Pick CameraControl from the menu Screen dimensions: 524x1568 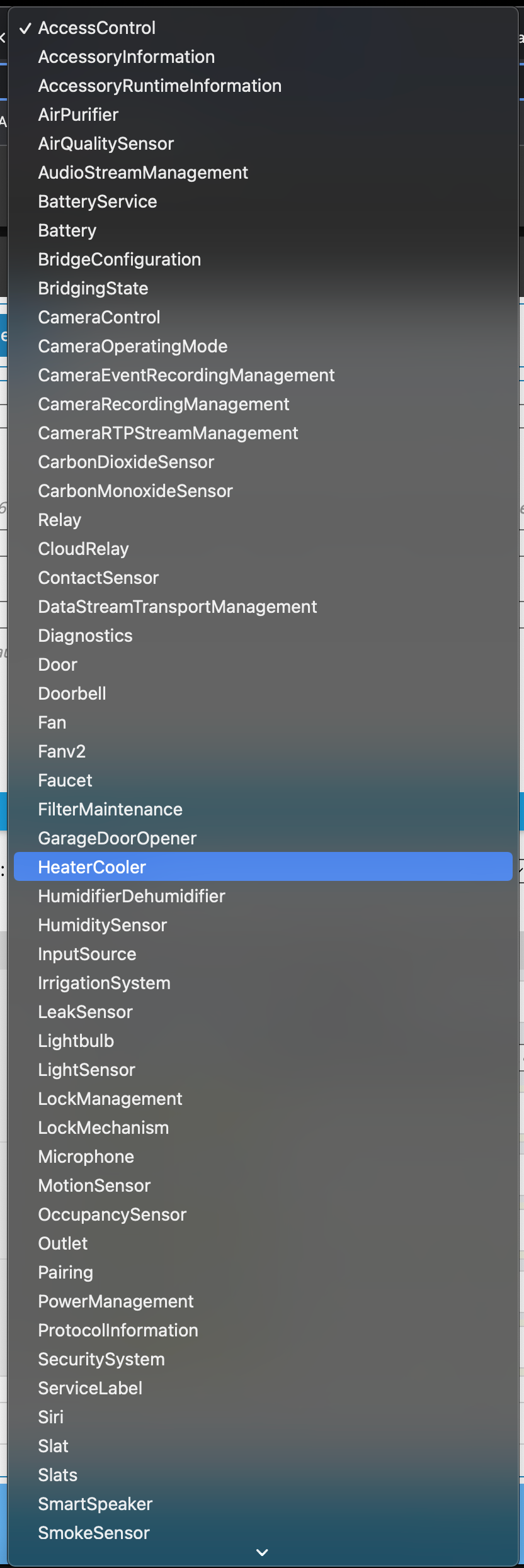point(99,317)
